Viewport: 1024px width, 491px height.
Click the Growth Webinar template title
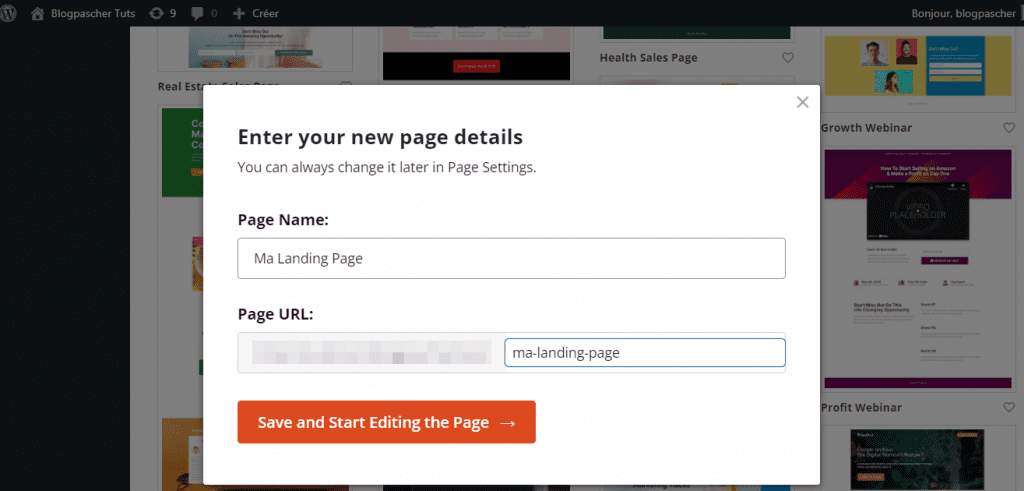[866, 127]
